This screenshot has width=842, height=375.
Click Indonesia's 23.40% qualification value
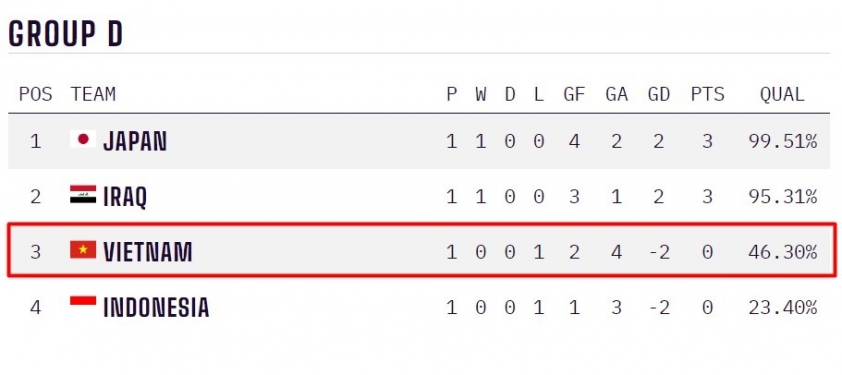pos(782,307)
